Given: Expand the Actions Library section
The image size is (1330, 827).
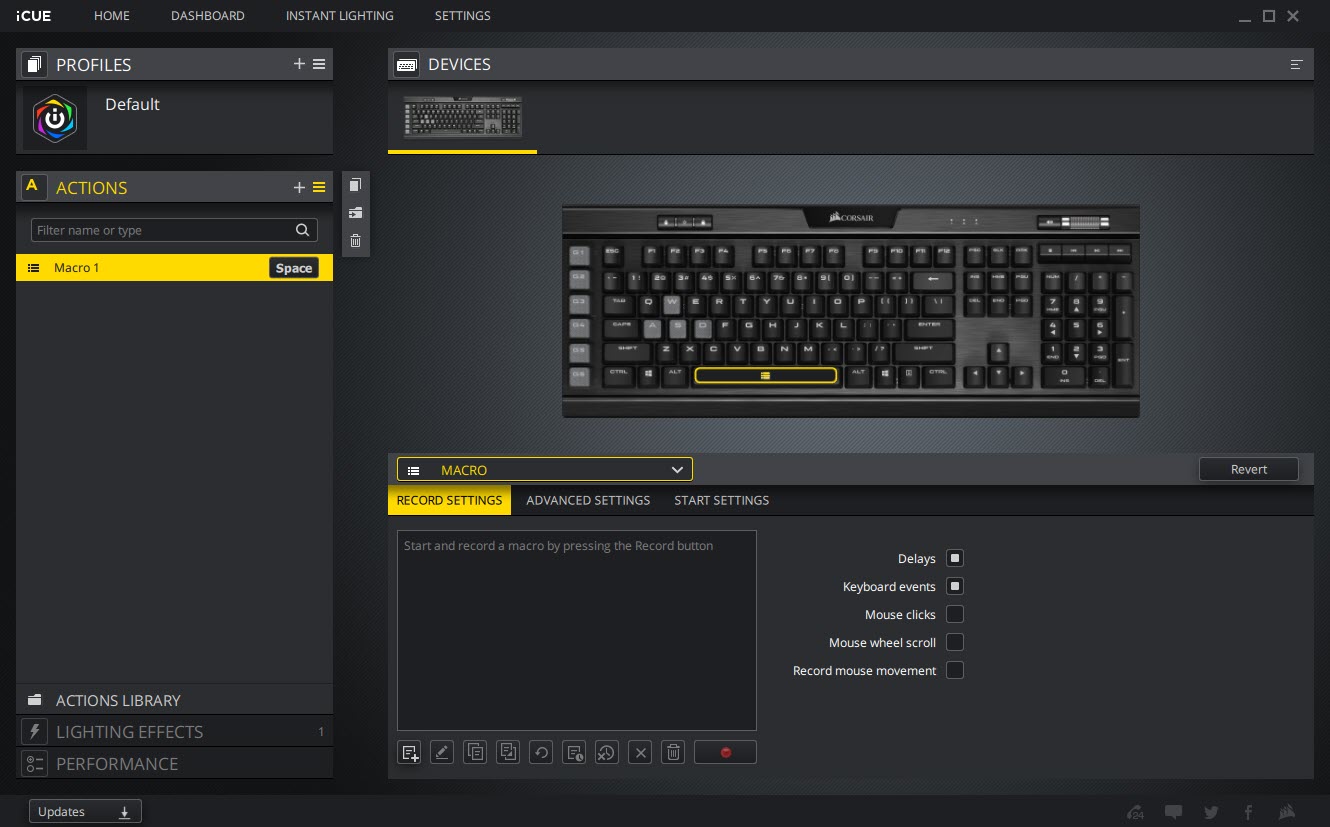Looking at the screenshot, I should pyautogui.click(x=174, y=700).
